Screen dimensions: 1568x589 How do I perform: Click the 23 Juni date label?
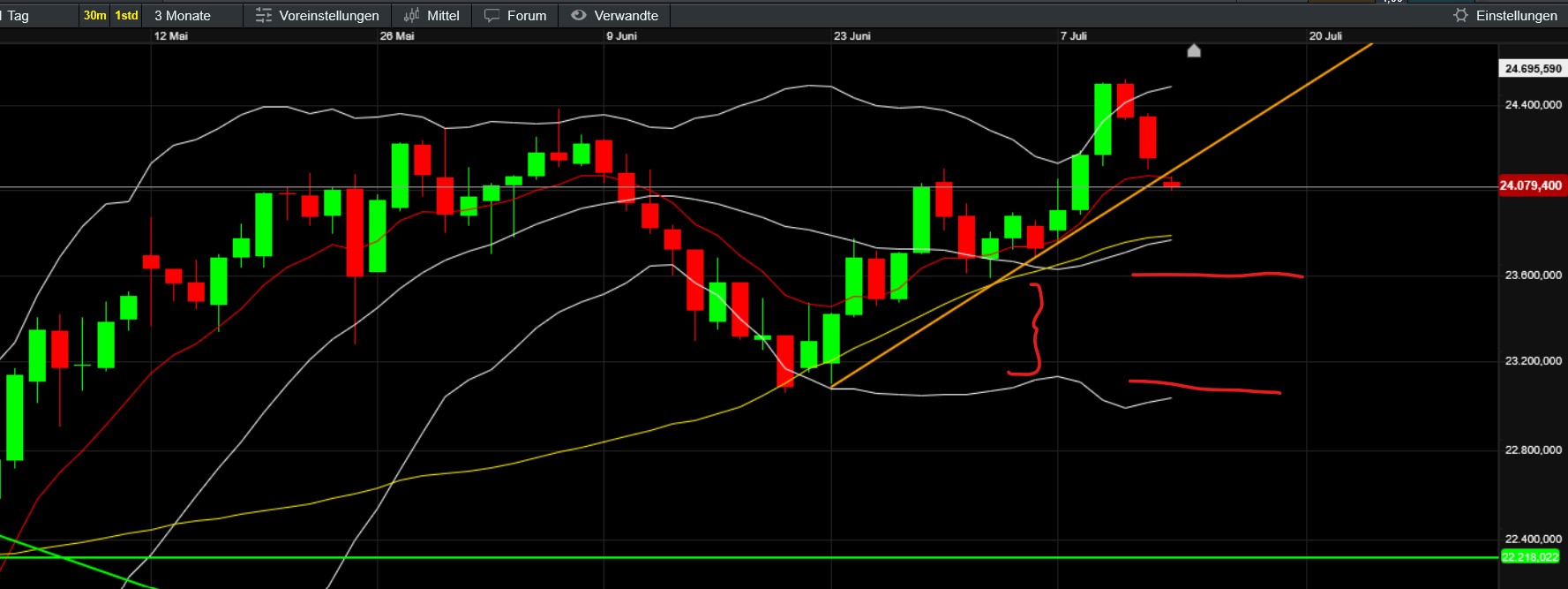tap(852, 36)
